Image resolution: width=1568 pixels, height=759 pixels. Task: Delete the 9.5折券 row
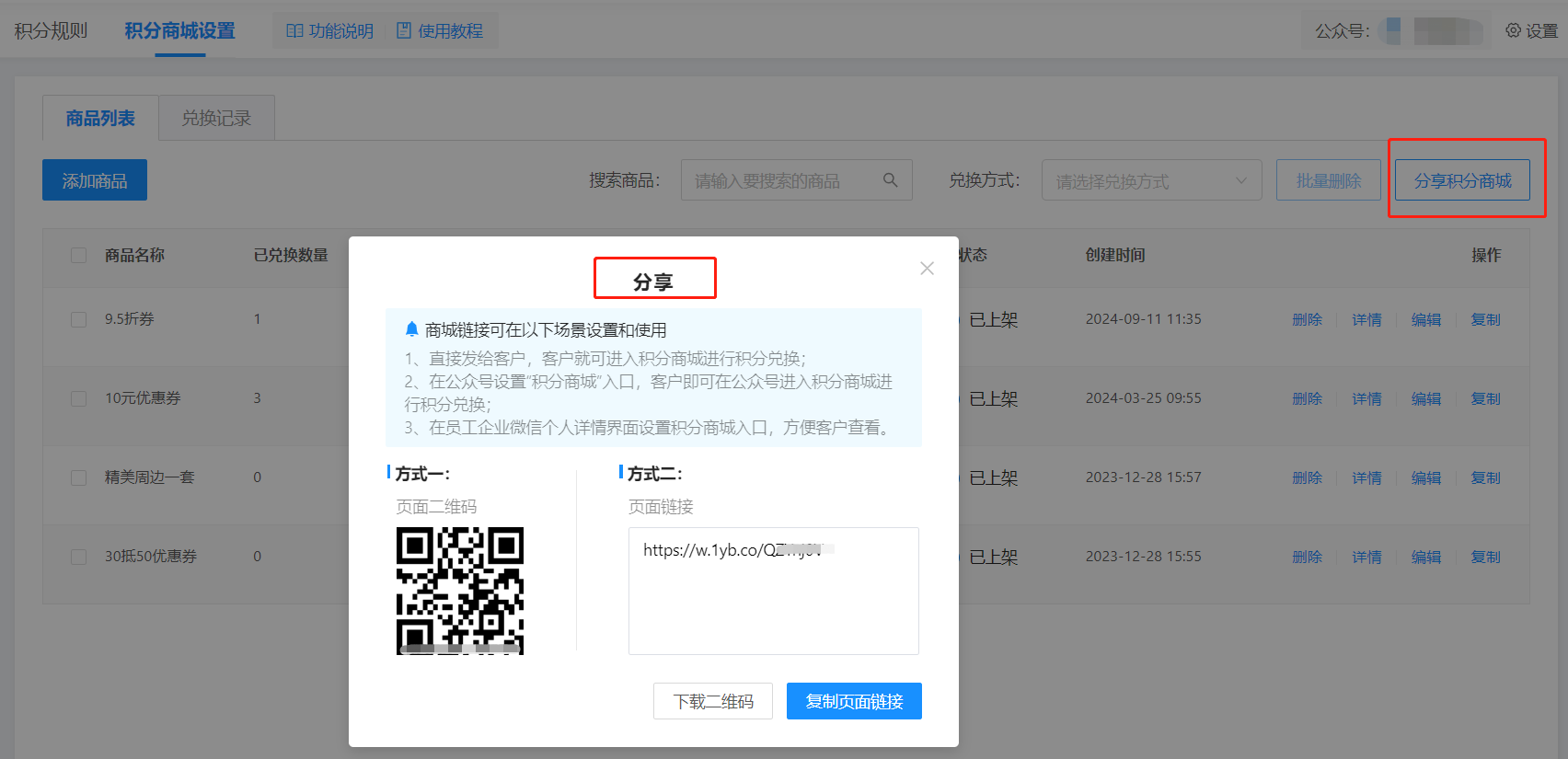[1307, 319]
